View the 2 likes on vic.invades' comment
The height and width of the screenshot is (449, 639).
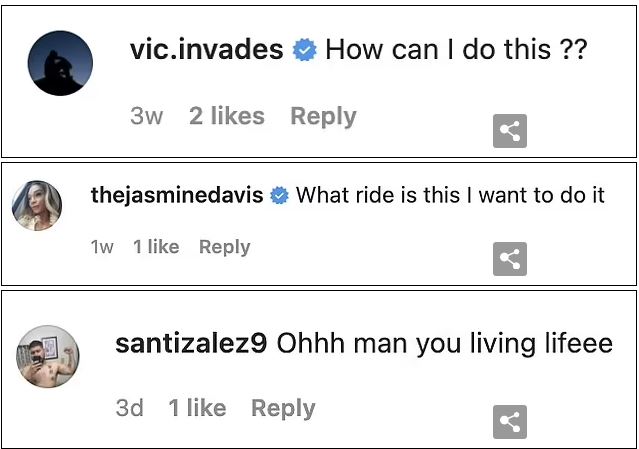pyautogui.click(x=226, y=116)
